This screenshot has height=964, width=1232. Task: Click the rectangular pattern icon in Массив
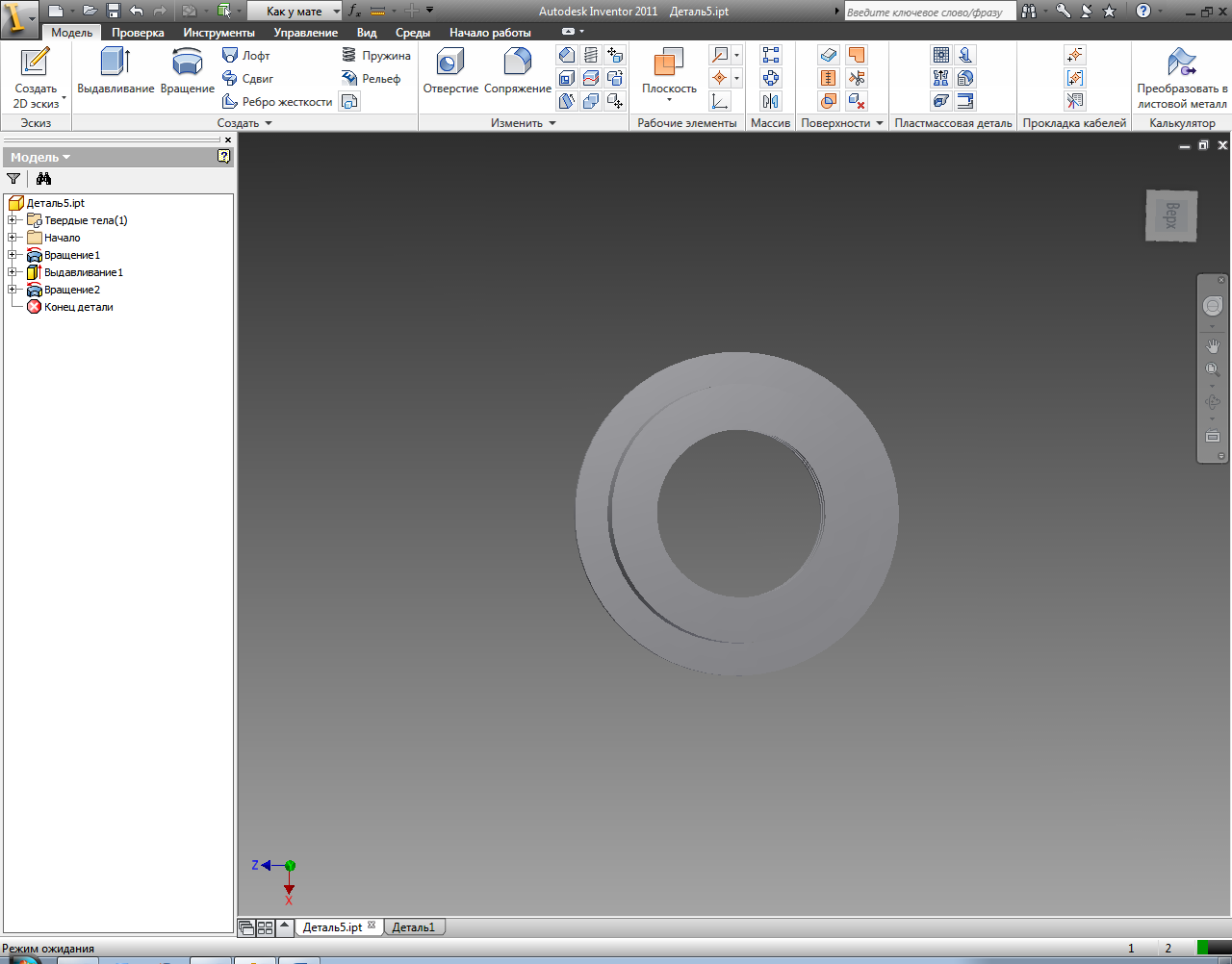(771, 55)
